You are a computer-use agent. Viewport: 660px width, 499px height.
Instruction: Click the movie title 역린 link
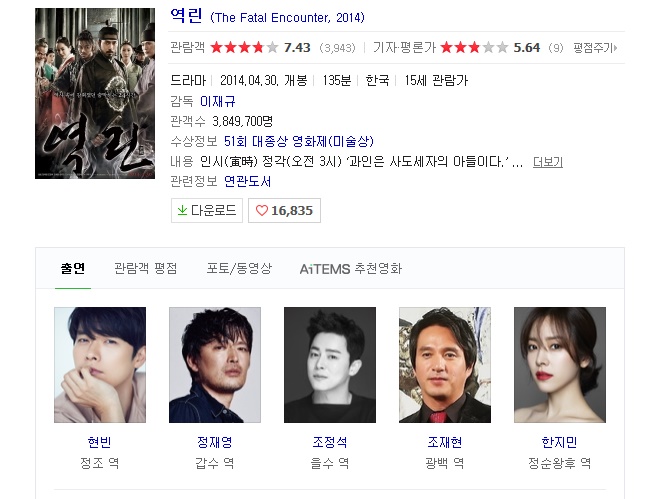click(186, 16)
